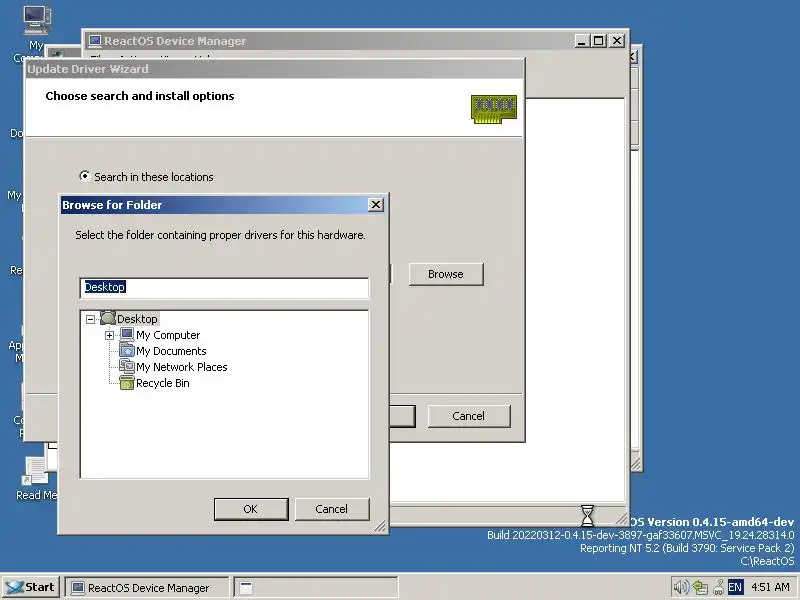Click the hardware card icon in wizard header
The width and height of the screenshot is (800, 600).
(493, 109)
